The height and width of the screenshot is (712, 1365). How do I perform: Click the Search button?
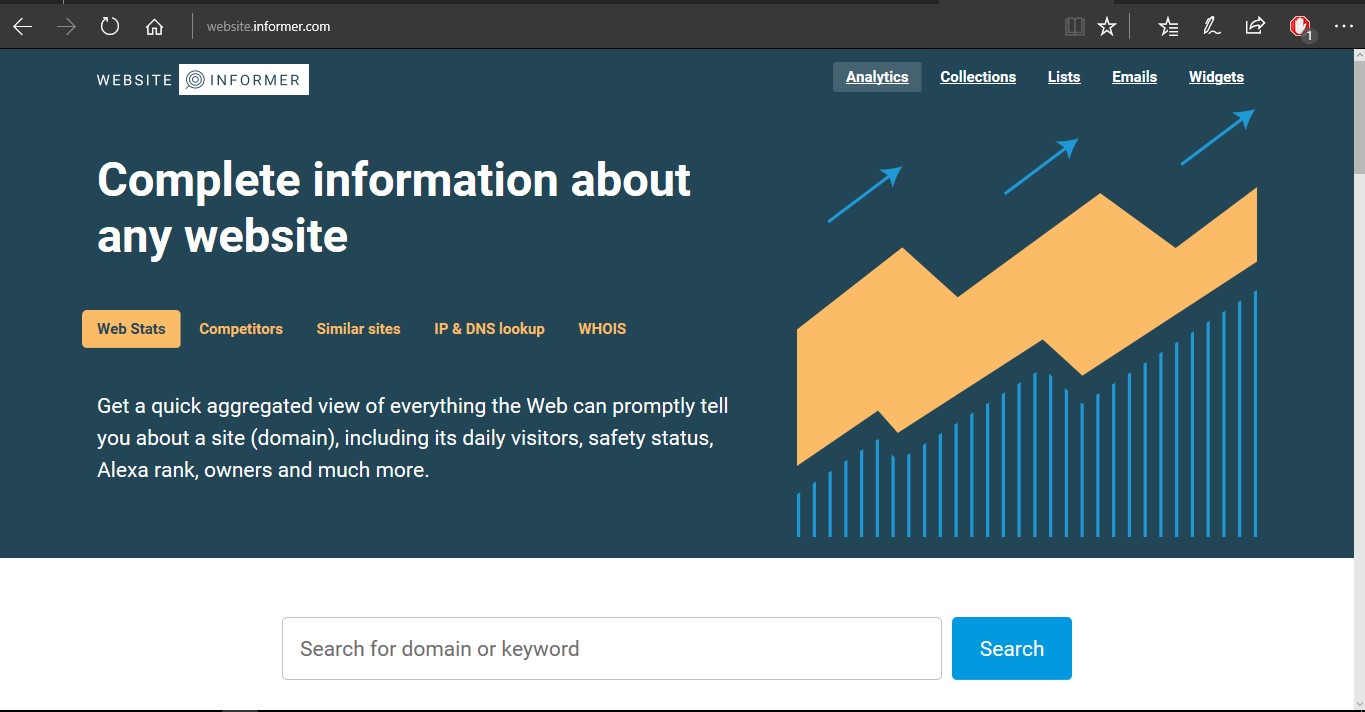pos(1011,648)
